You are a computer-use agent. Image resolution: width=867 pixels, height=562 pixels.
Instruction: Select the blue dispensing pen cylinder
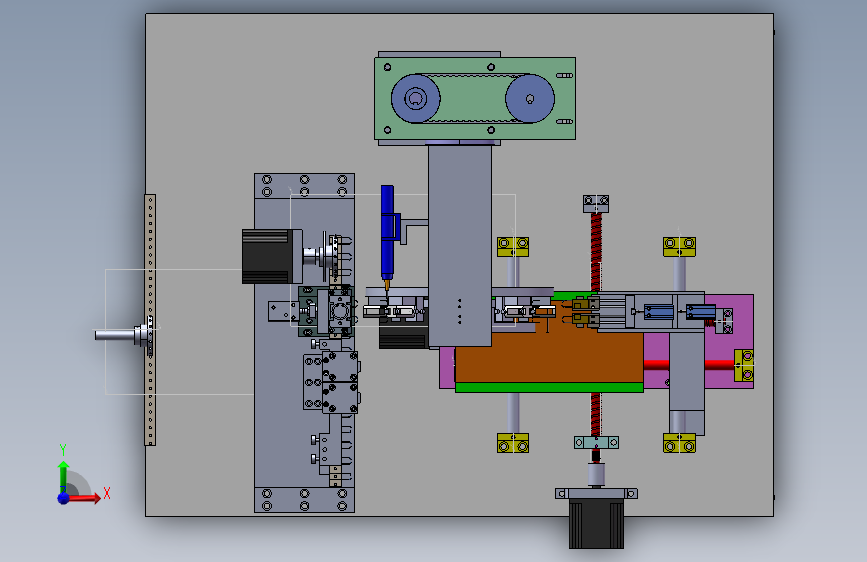click(x=387, y=232)
